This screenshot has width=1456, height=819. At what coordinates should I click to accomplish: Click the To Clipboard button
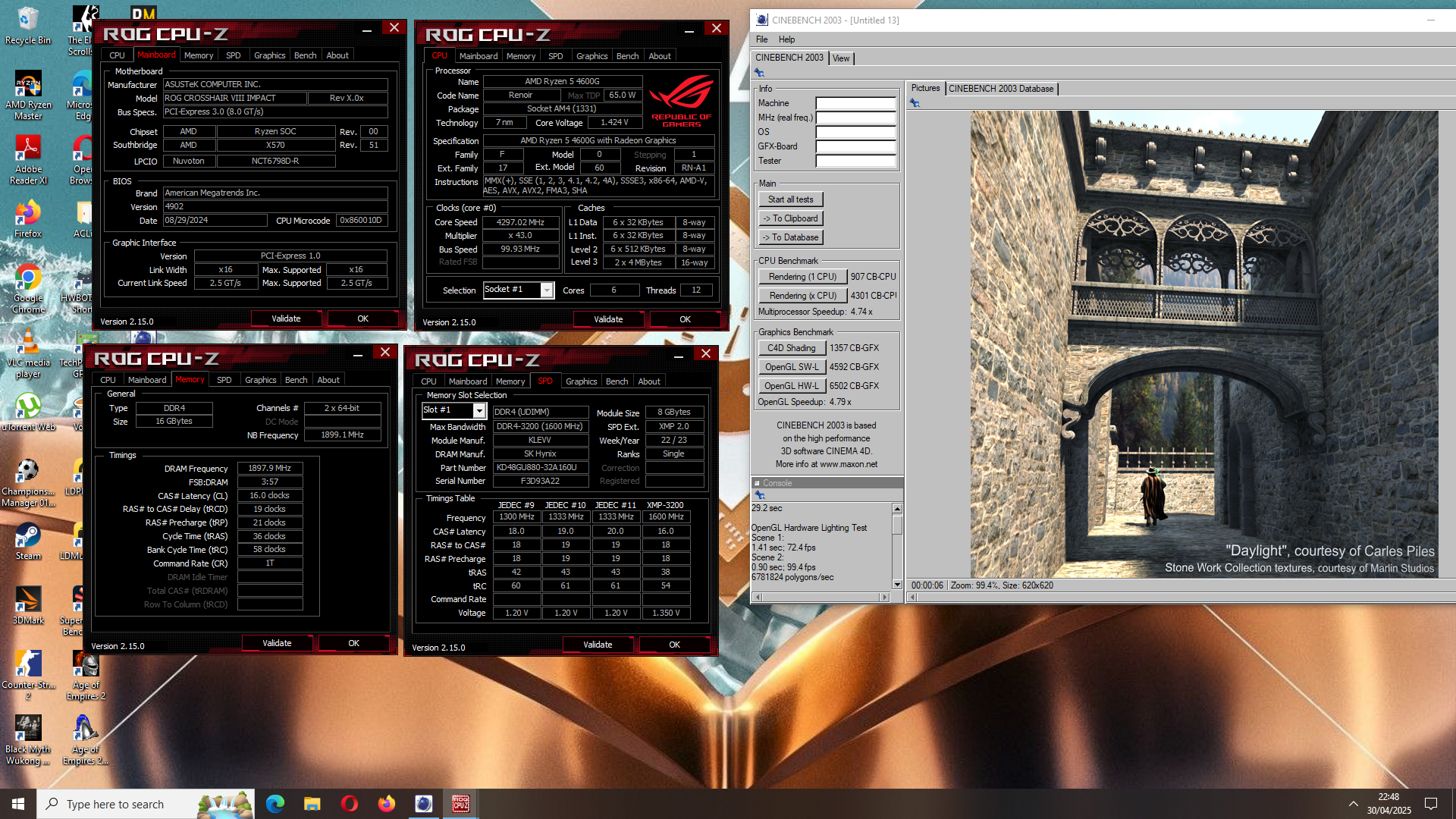[790, 218]
